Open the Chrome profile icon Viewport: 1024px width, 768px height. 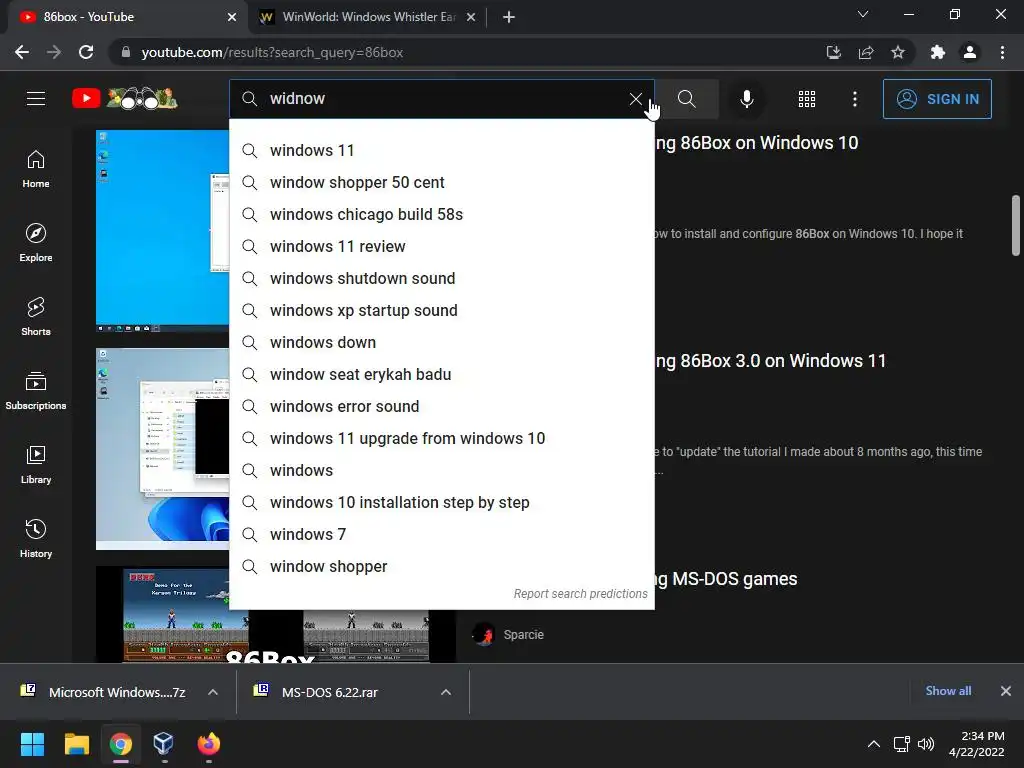click(x=970, y=52)
